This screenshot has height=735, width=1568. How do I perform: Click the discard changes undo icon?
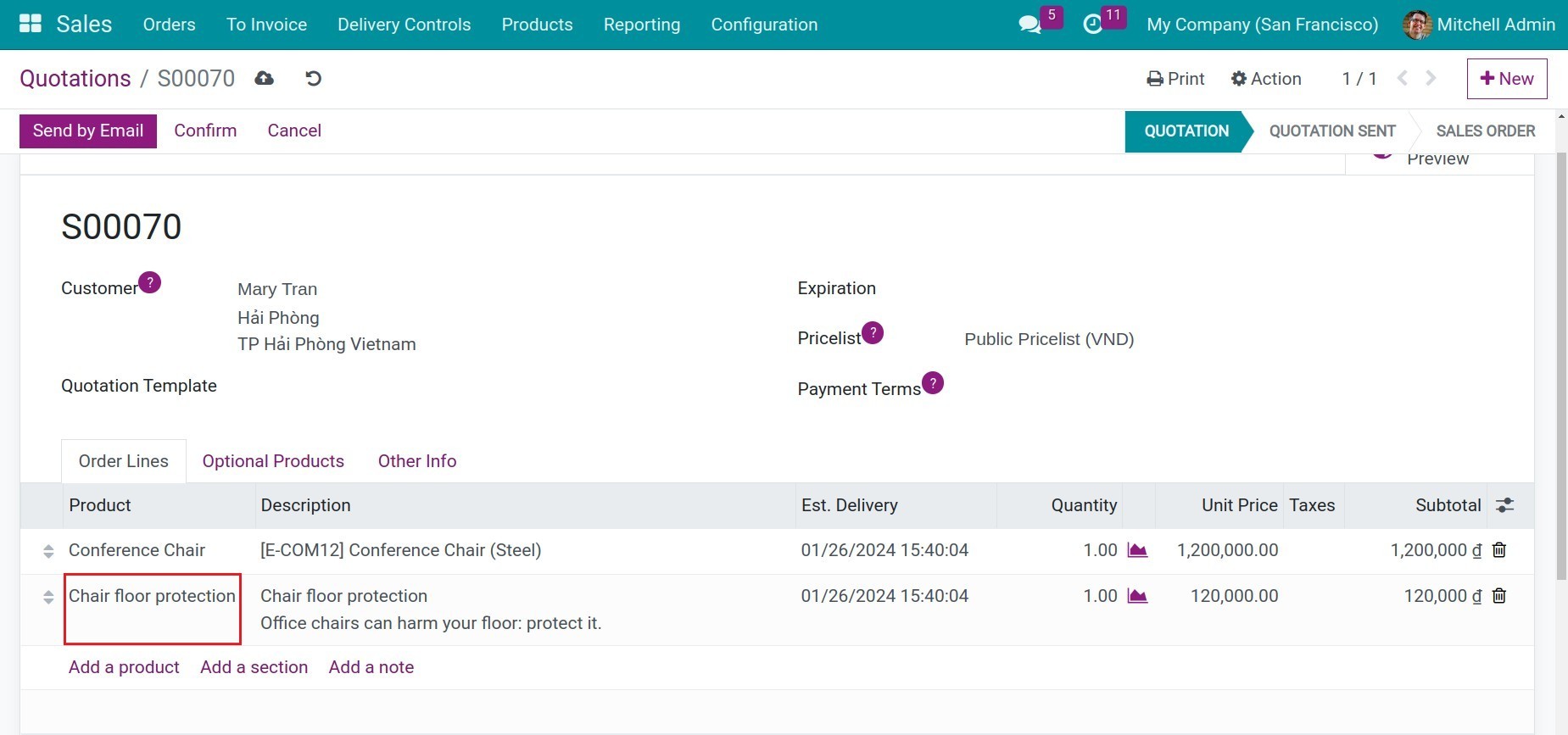pos(313,78)
